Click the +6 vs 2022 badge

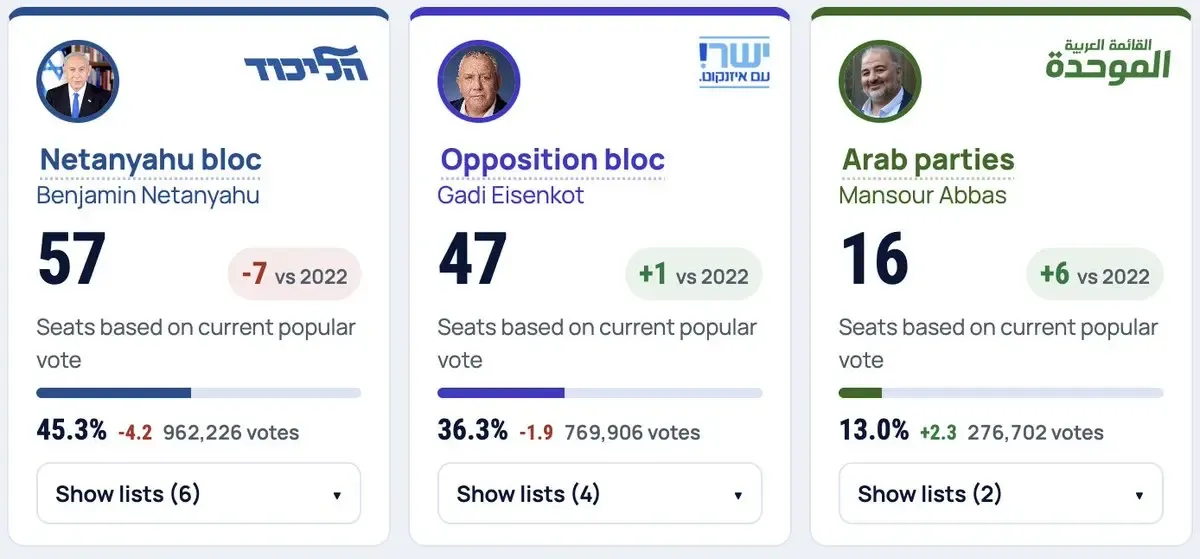(1096, 274)
